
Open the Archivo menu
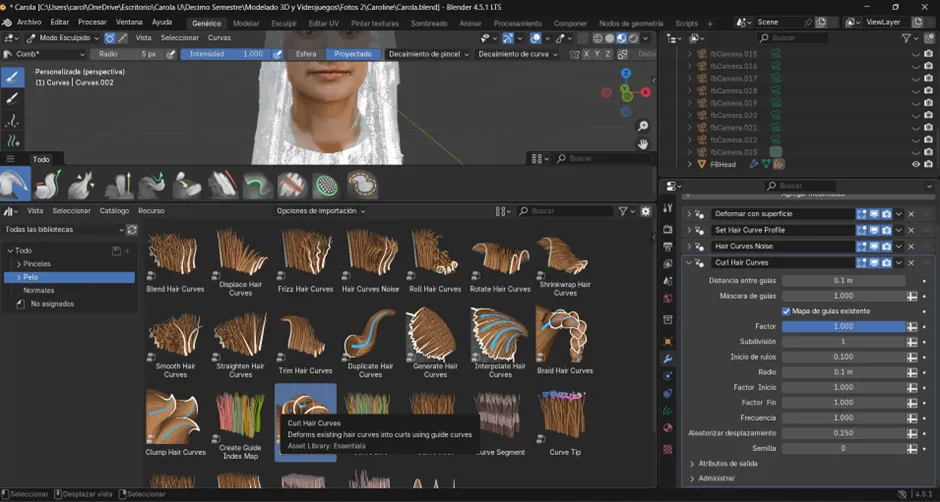click(x=29, y=22)
